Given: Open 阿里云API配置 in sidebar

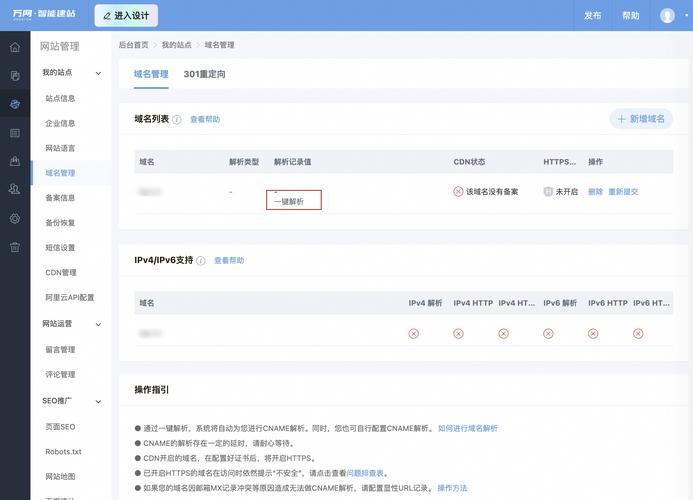Looking at the screenshot, I should coord(69,297).
